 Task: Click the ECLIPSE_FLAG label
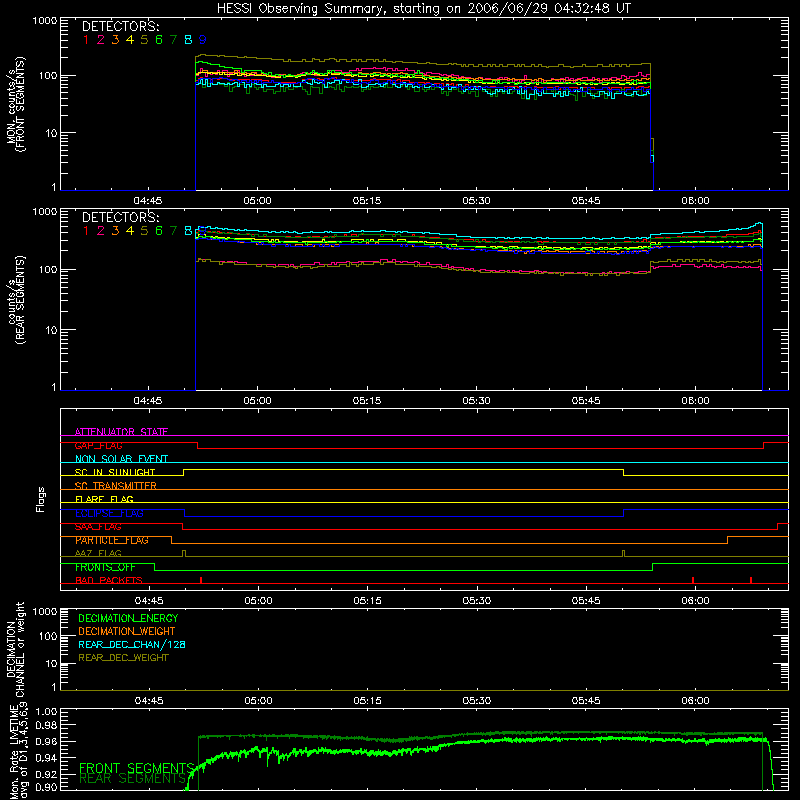[x=109, y=513]
